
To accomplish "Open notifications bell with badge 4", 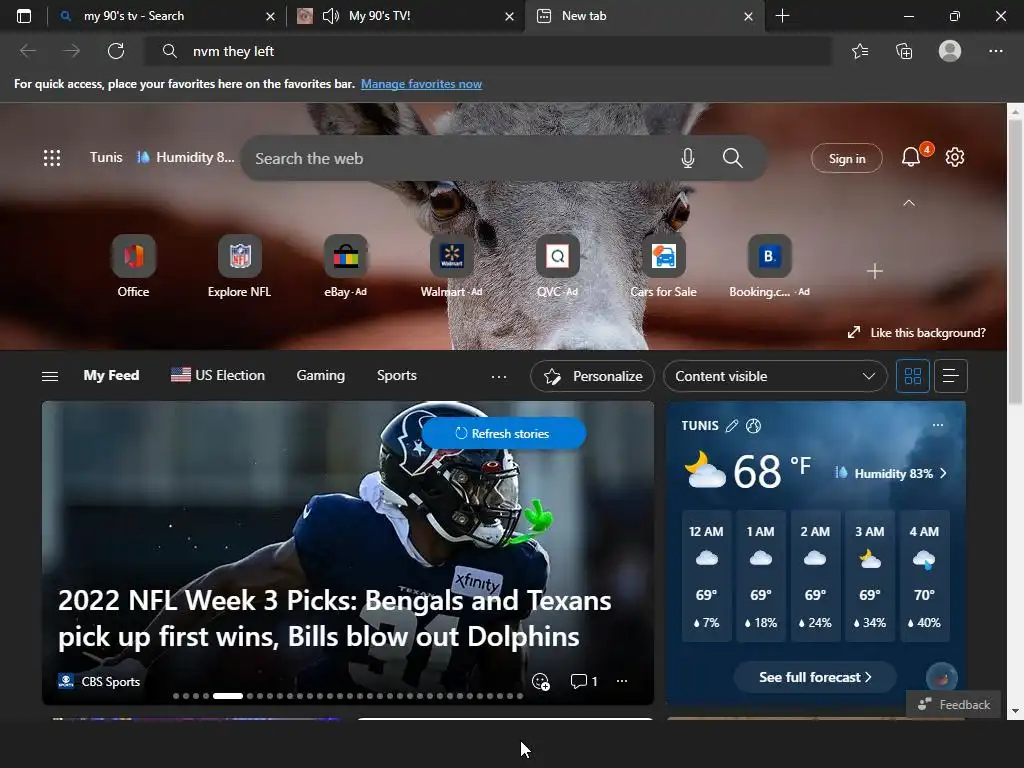I will (911, 157).
